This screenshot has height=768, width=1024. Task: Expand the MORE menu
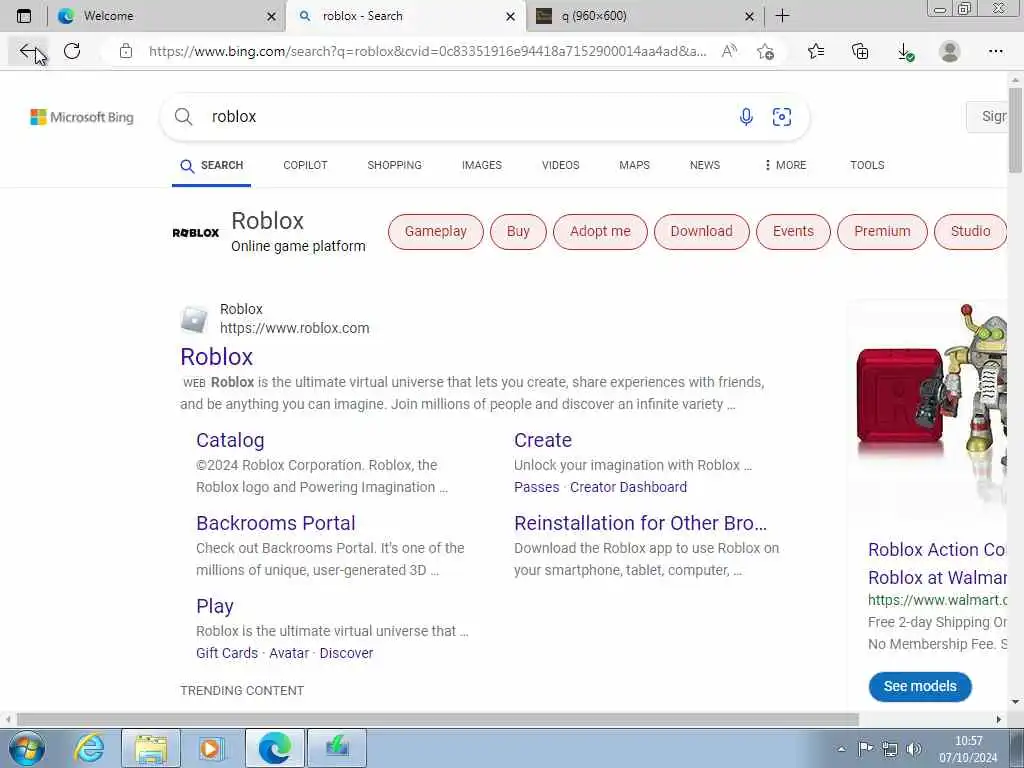[786, 165]
